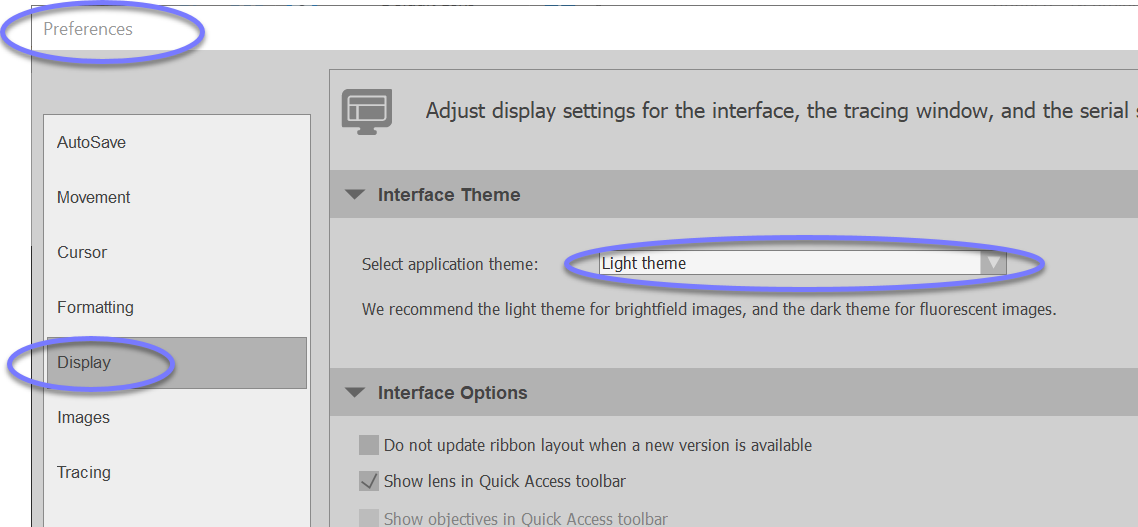Open the Images preferences category
This screenshot has height=527, width=1138.
(x=84, y=418)
